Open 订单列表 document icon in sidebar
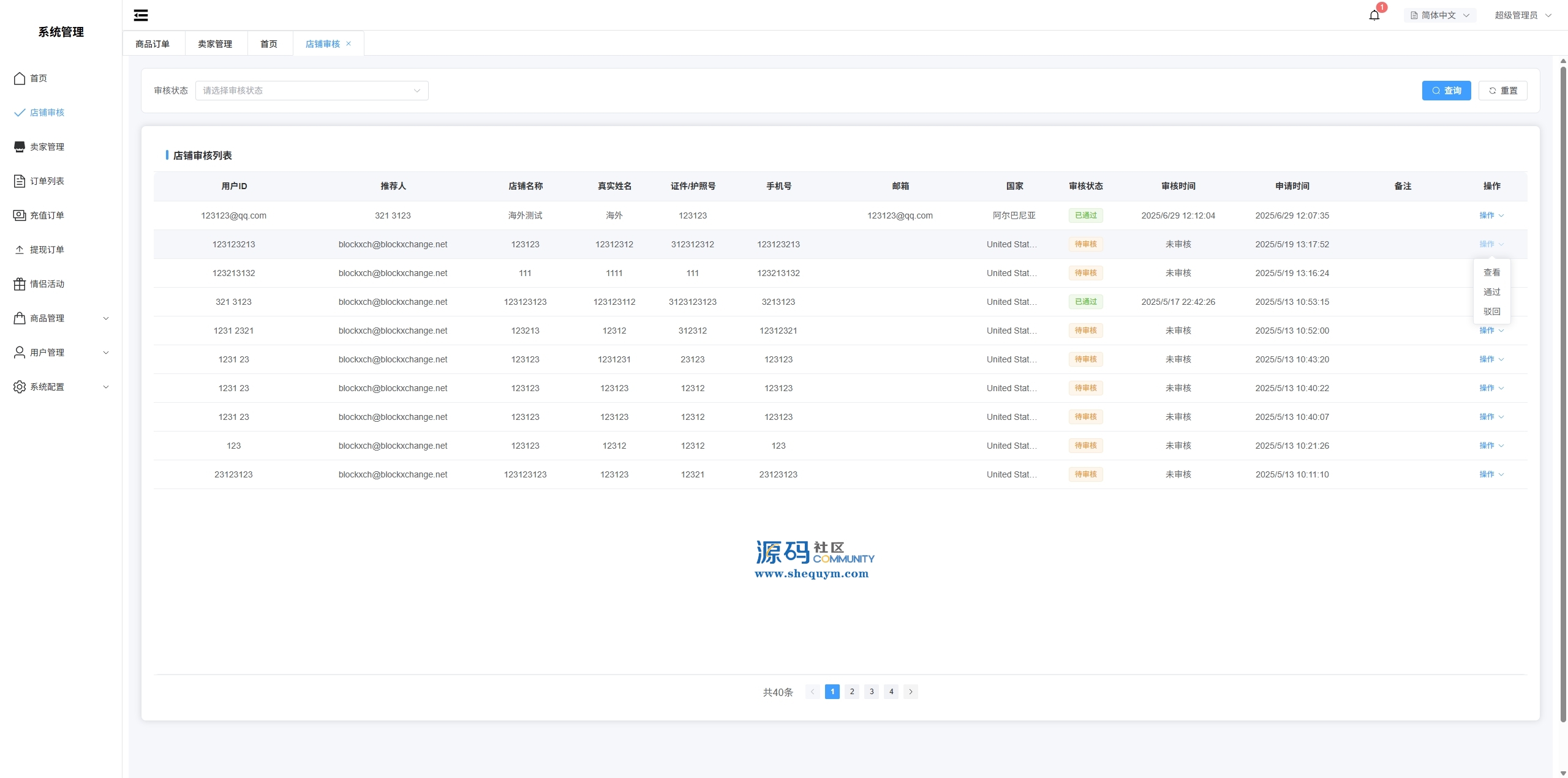 point(20,181)
